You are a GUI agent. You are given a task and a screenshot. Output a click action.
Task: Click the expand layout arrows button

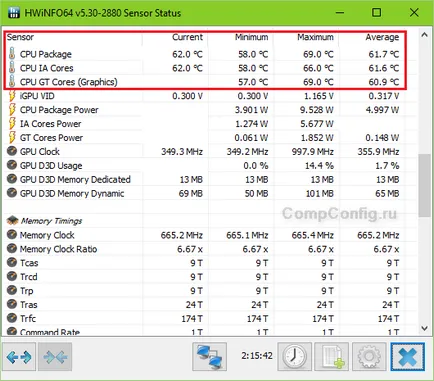(x=19, y=357)
